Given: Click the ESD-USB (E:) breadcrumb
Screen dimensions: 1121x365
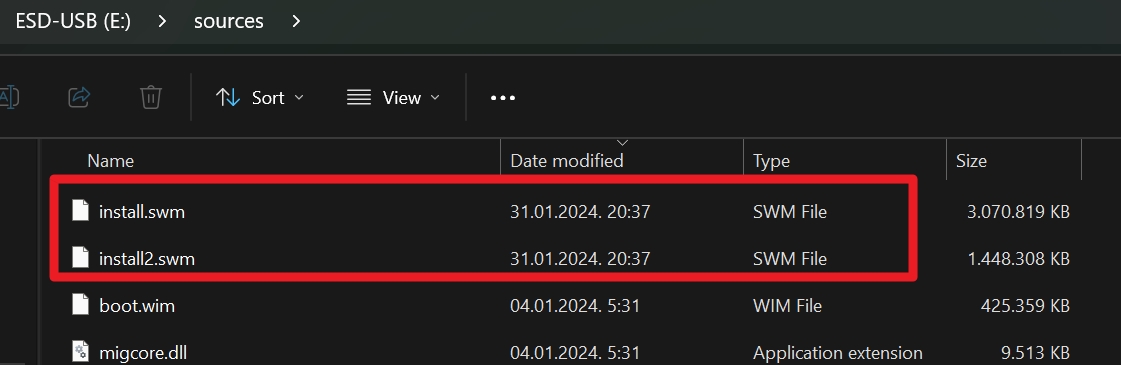Looking at the screenshot, I should pos(73,21).
